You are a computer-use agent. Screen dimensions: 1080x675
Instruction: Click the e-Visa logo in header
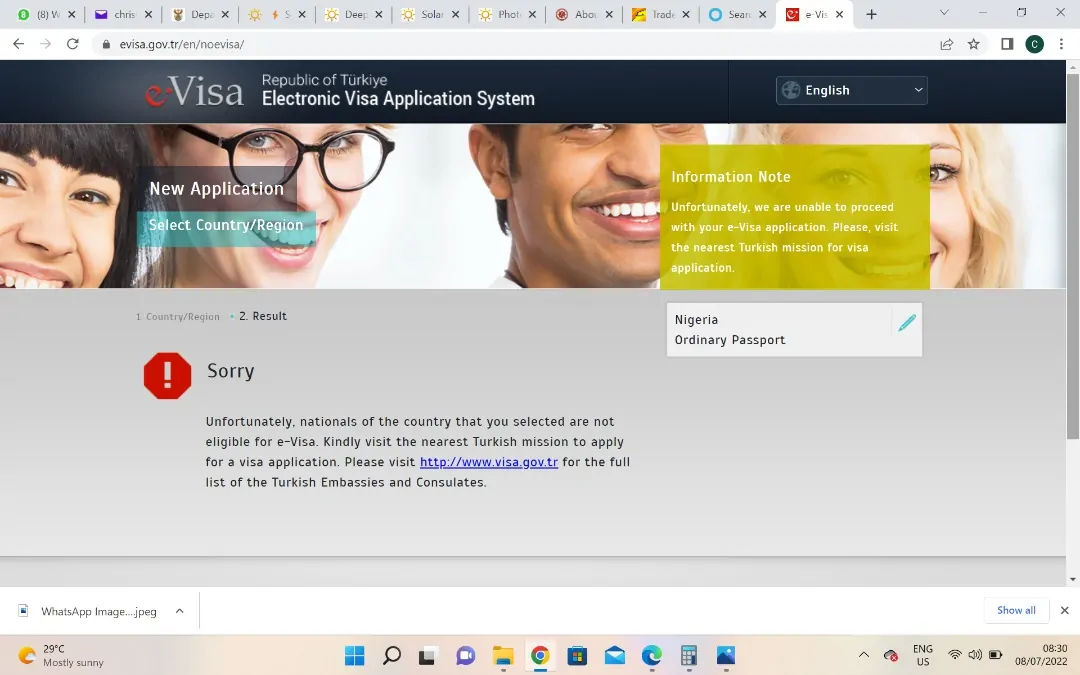(194, 92)
